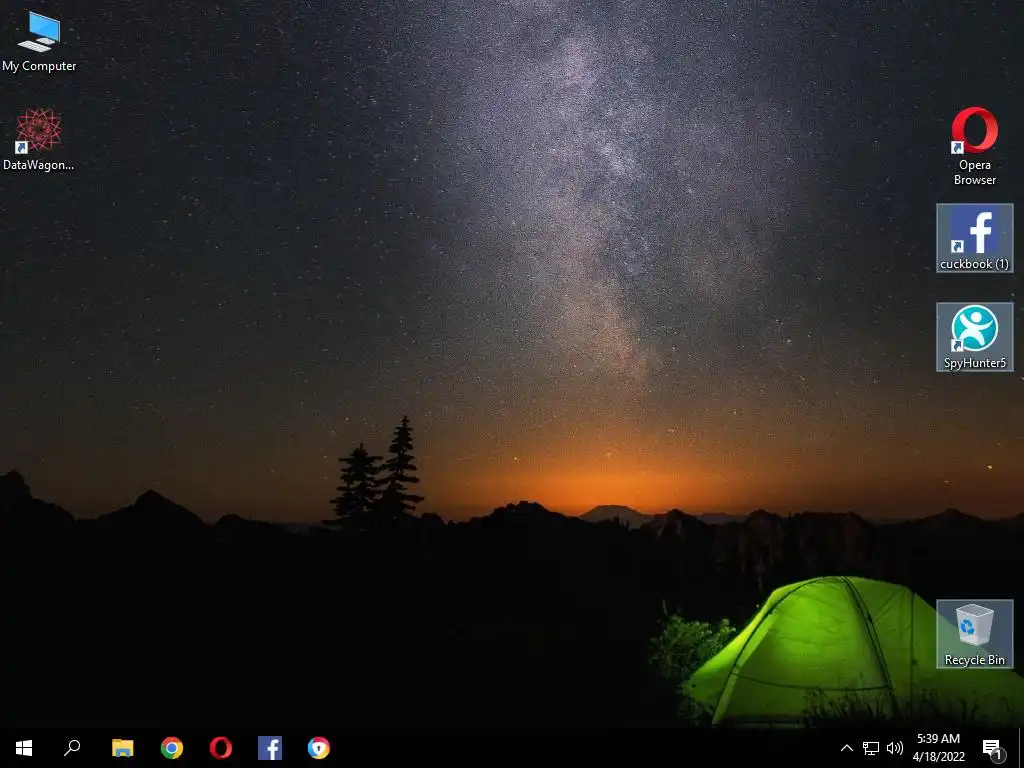Launch Opera from the taskbar

221,748
